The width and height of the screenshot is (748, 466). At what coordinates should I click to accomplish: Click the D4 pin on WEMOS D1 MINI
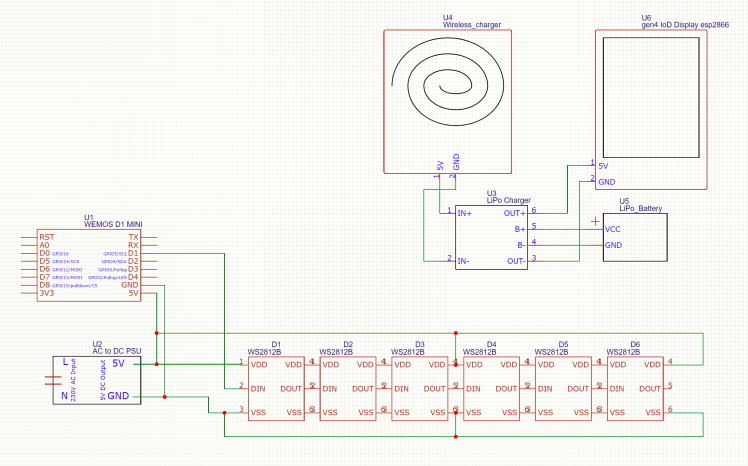[133, 277]
